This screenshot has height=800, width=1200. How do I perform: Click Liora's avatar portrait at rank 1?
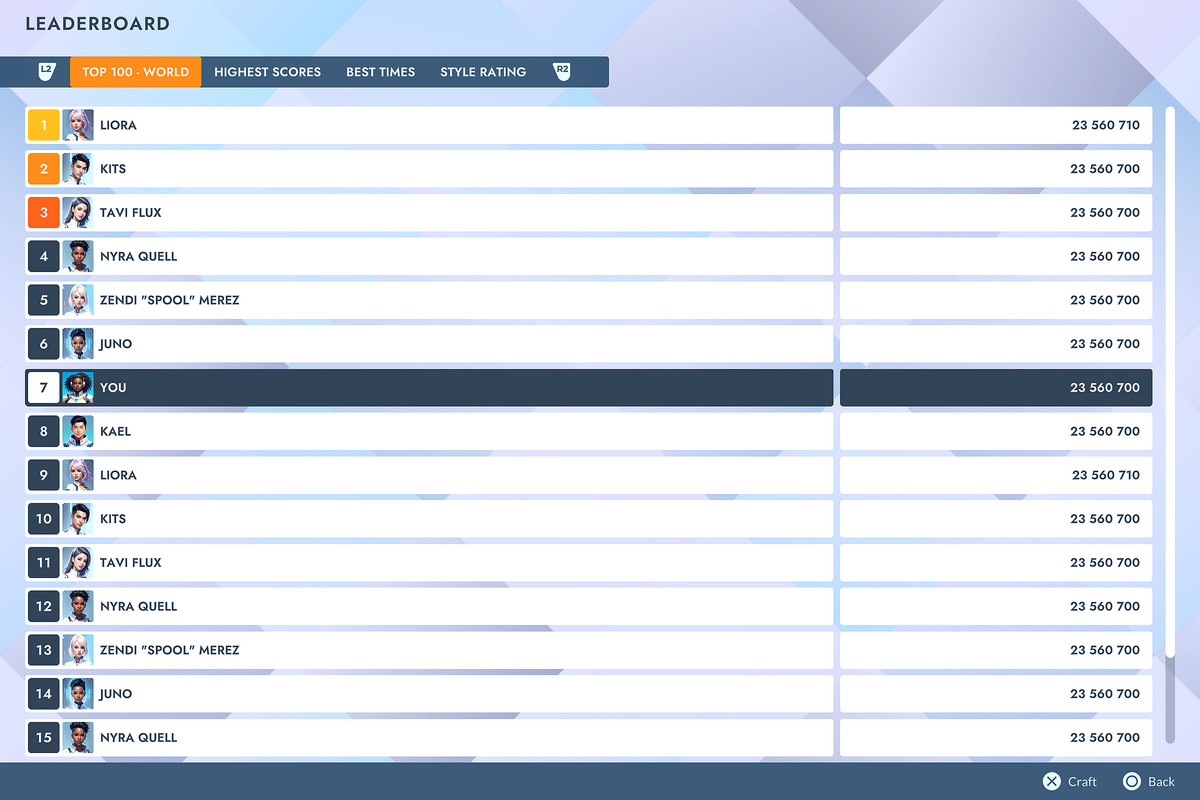tap(78, 124)
